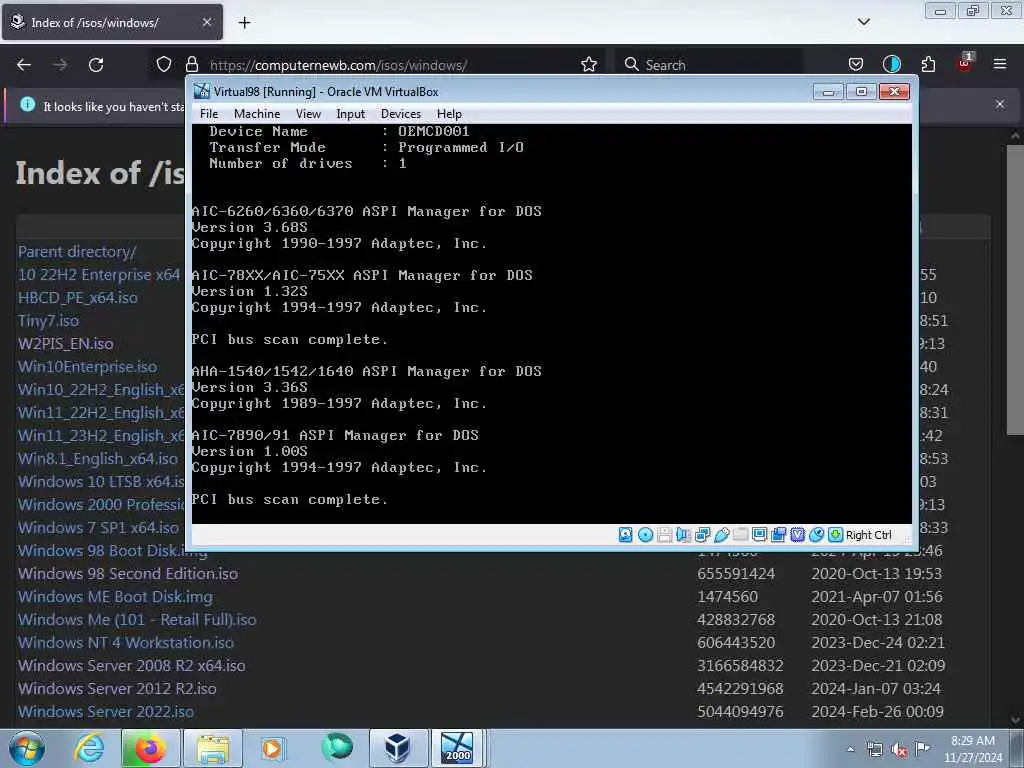
Task: Click VirtualBox hard disk activity indicator icon
Action: pyautogui.click(x=625, y=535)
